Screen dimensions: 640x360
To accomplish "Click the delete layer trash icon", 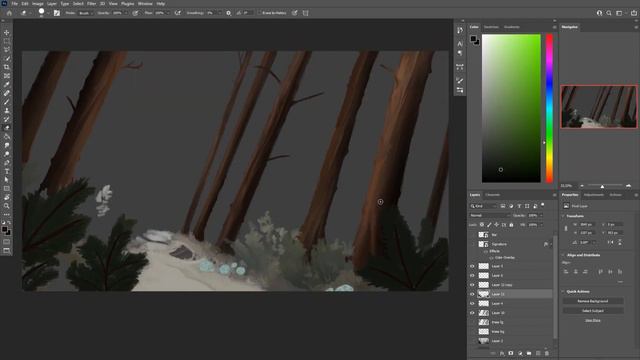I will [x=547, y=353].
